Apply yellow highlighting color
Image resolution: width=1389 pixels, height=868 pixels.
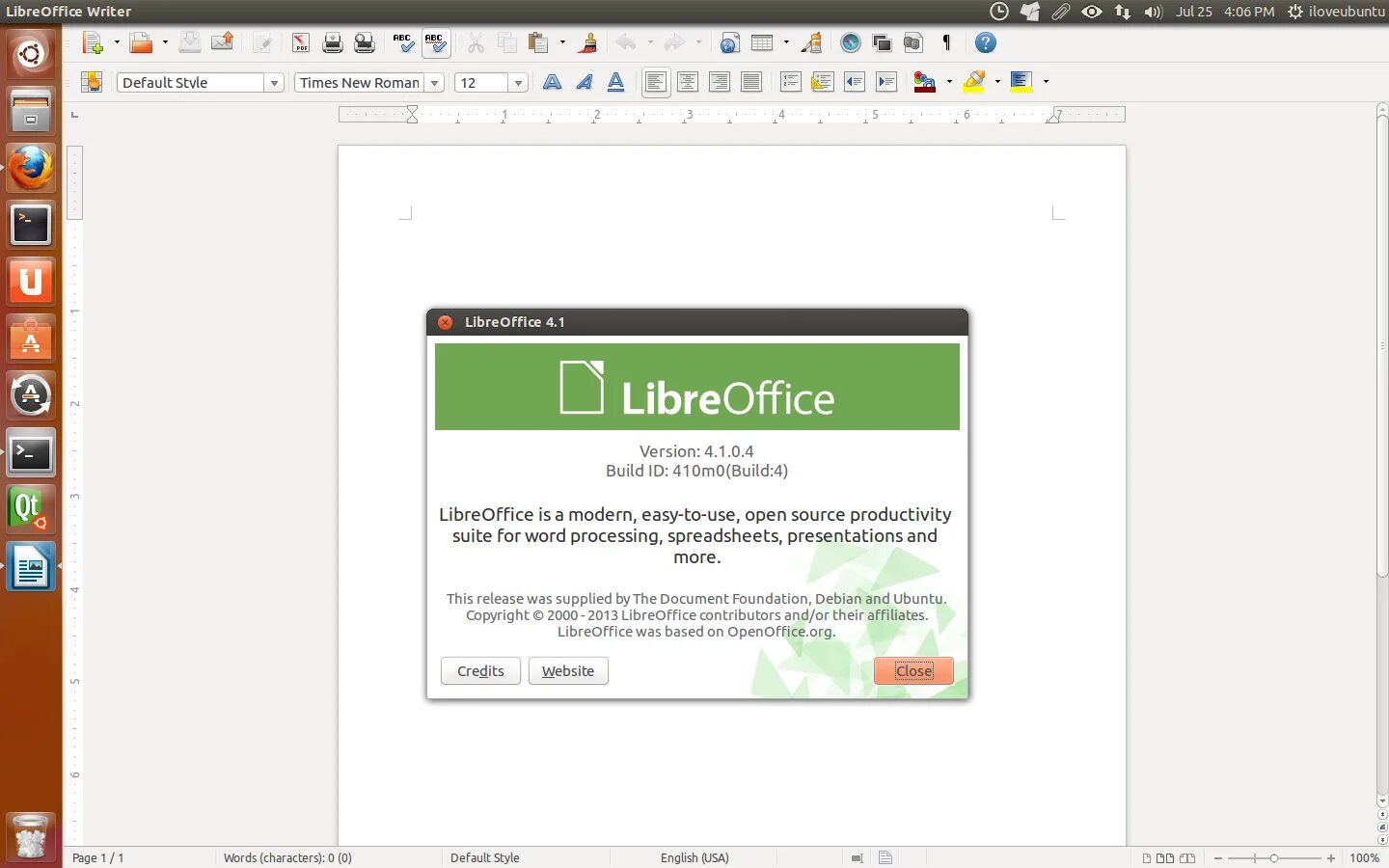click(974, 82)
